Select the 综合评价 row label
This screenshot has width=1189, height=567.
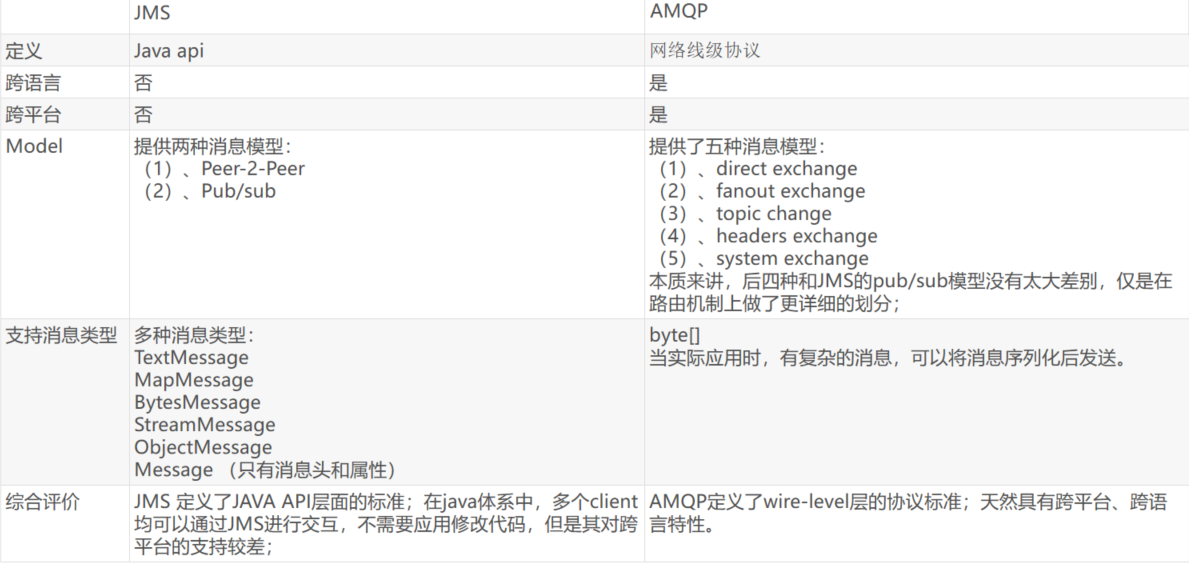coord(42,501)
